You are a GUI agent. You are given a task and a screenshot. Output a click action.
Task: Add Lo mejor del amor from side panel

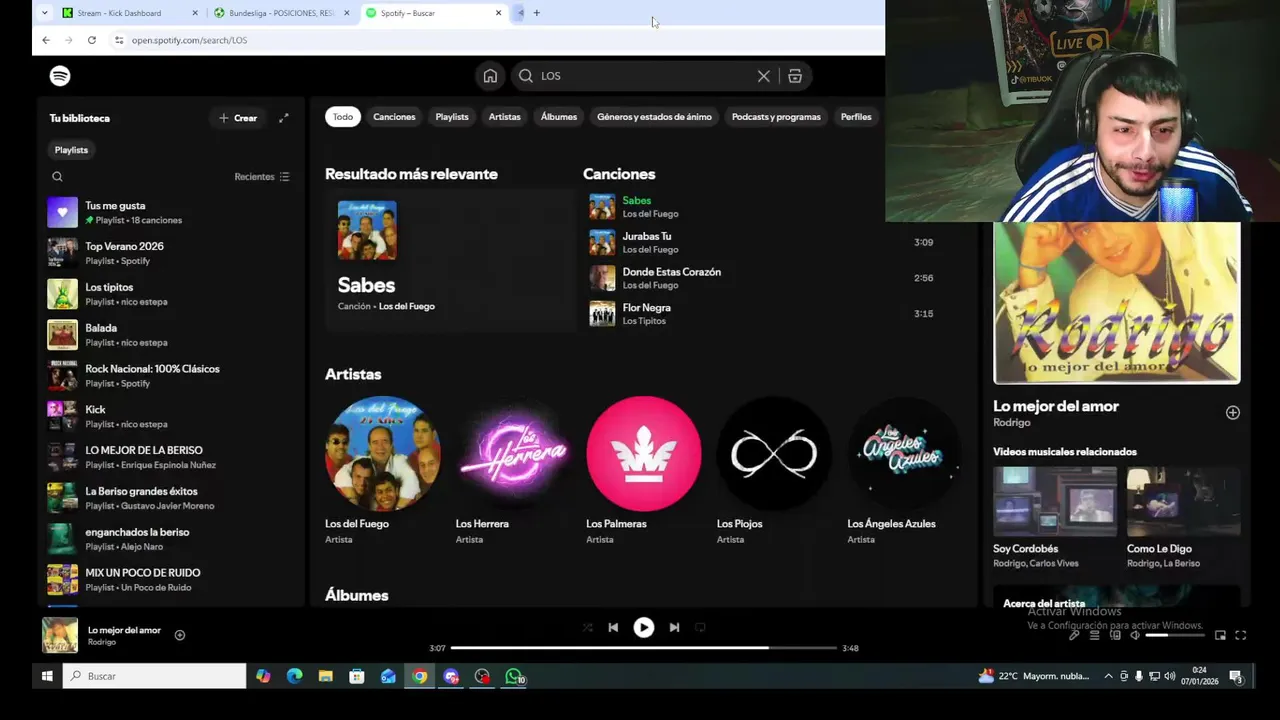click(x=1232, y=413)
